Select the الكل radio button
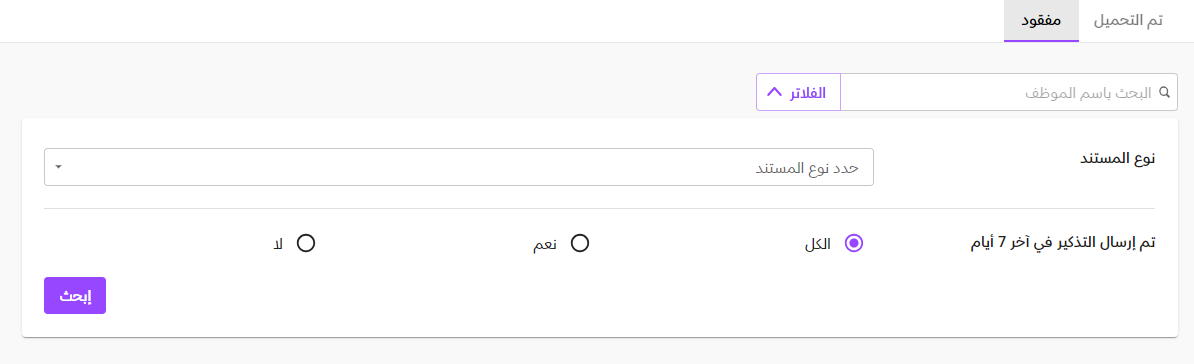The height and width of the screenshot is (364, 1194). click(x=854, y=244)
